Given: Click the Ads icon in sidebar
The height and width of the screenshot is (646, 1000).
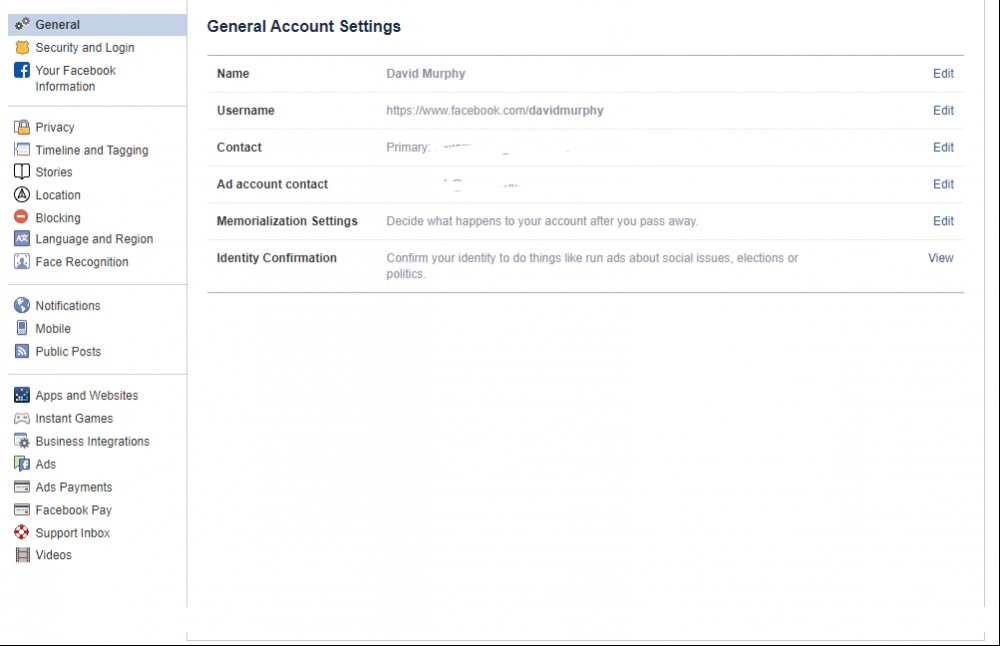Looking at the screenshot, I should pyautogui.click(x=22, y=464).
